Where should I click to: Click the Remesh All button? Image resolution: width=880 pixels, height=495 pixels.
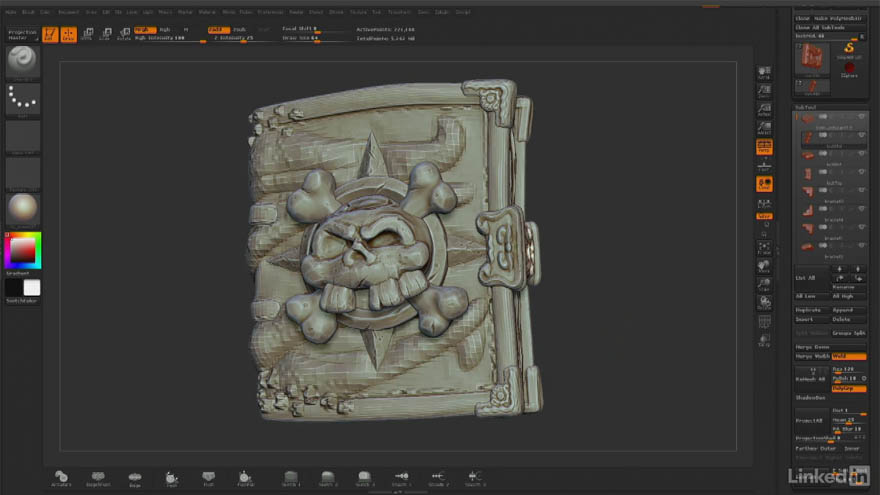[x=812, y=379]
